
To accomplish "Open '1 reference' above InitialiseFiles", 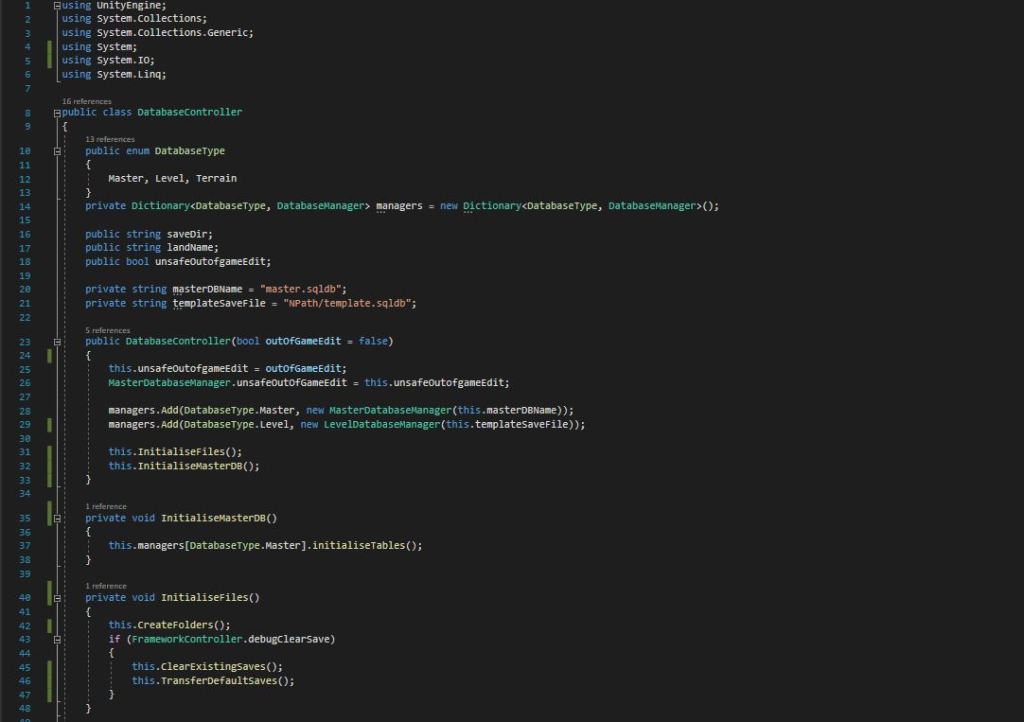I will point(106,586).
